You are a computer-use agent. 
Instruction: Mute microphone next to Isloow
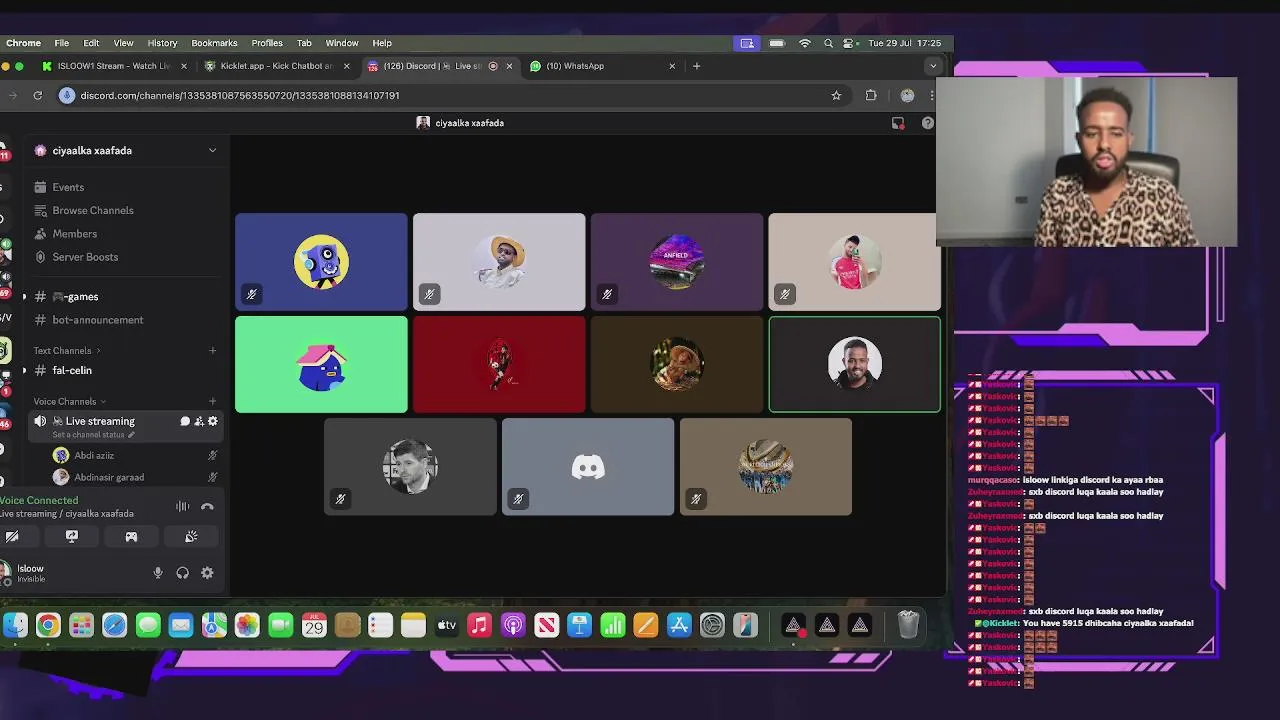tap(158, 573)
